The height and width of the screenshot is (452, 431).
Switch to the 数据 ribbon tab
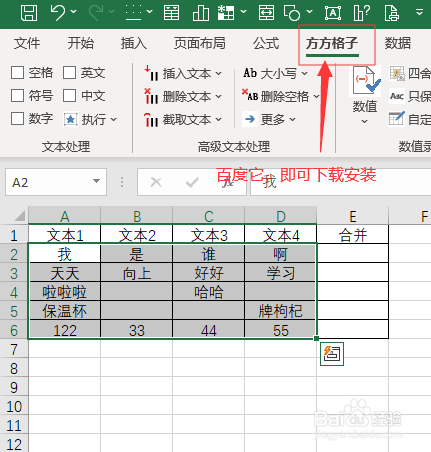(x=398, y=43)
